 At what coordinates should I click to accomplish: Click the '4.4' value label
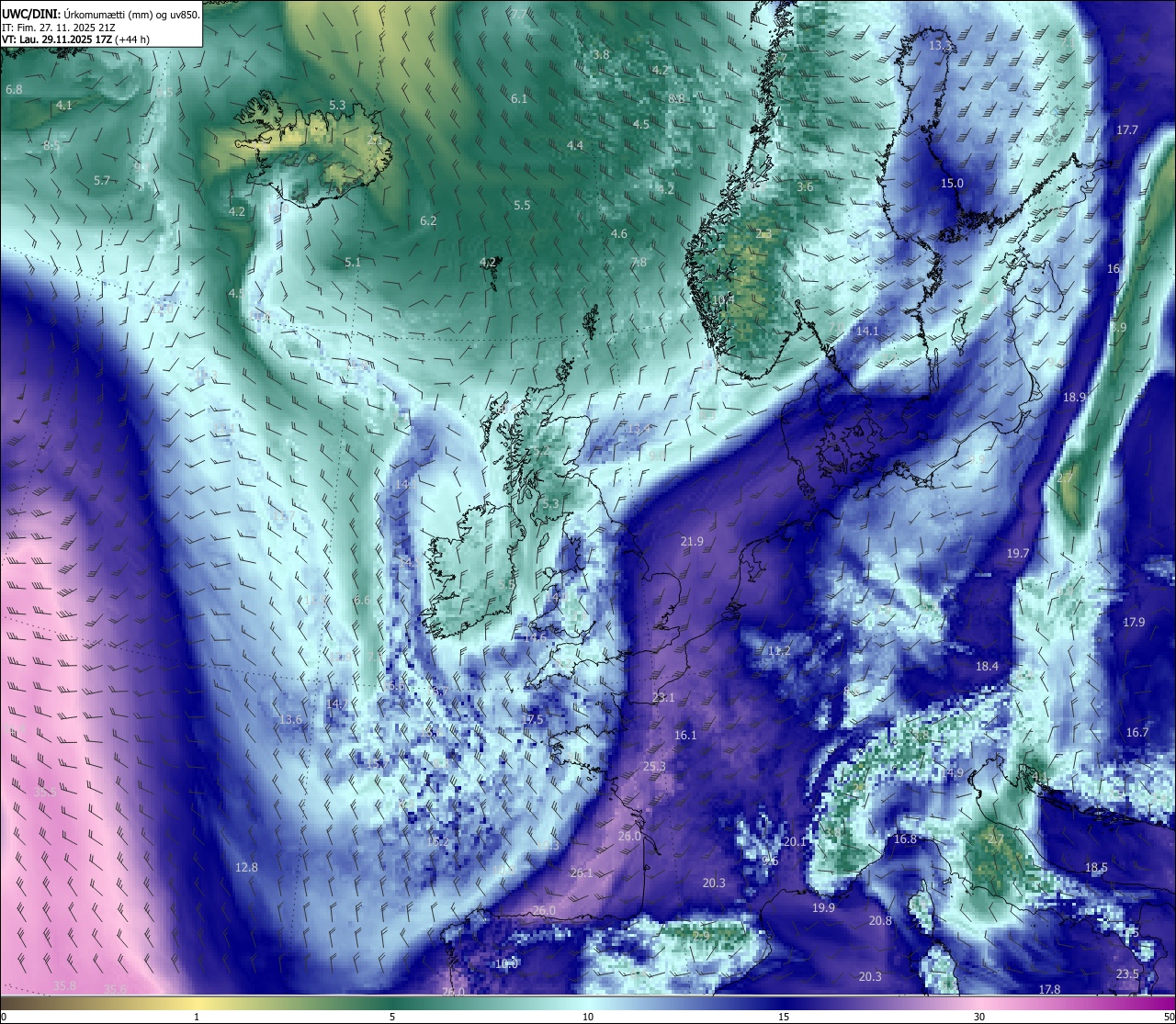pos(575,145)
